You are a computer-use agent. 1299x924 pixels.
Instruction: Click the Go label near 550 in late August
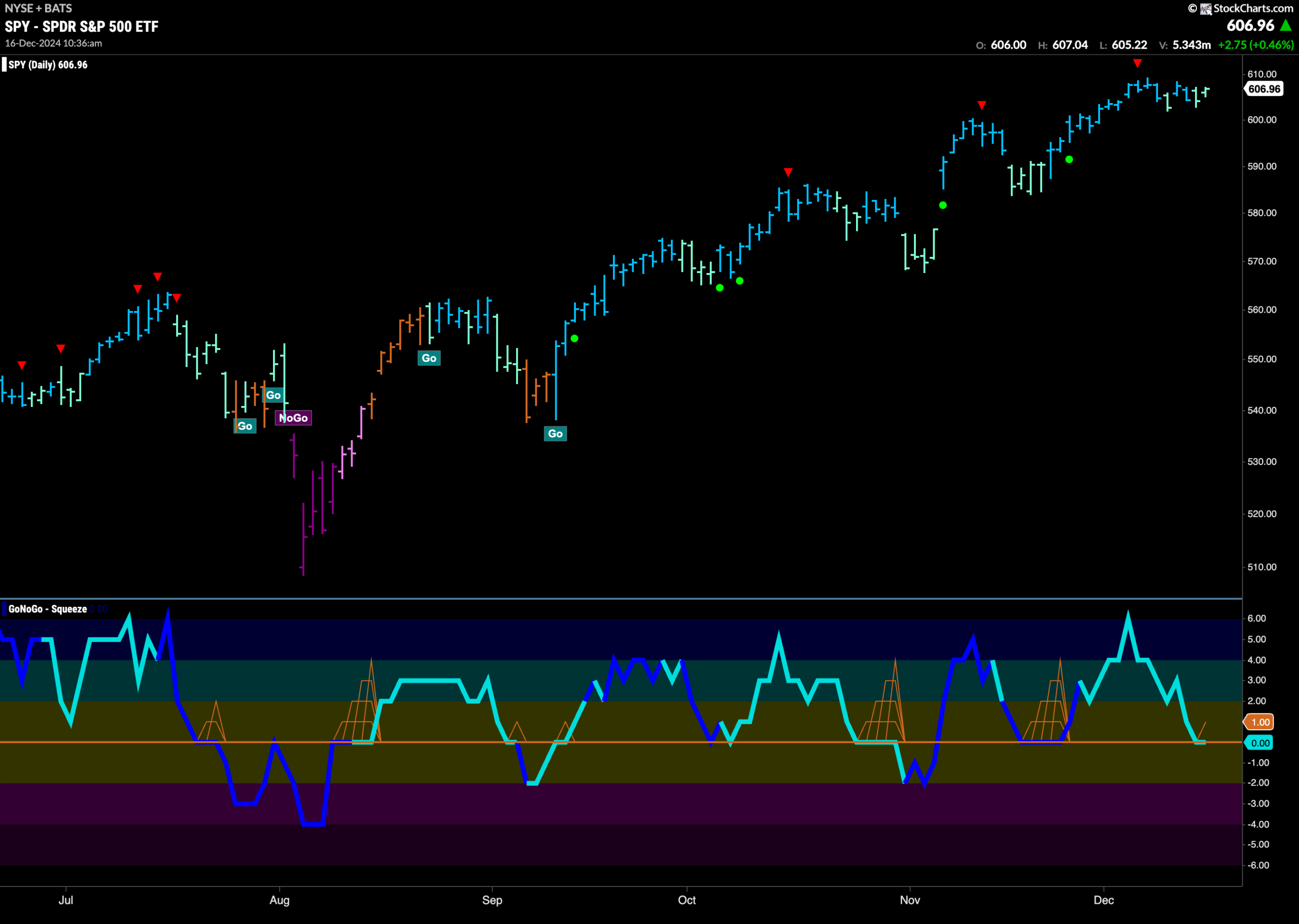point(429,358)
